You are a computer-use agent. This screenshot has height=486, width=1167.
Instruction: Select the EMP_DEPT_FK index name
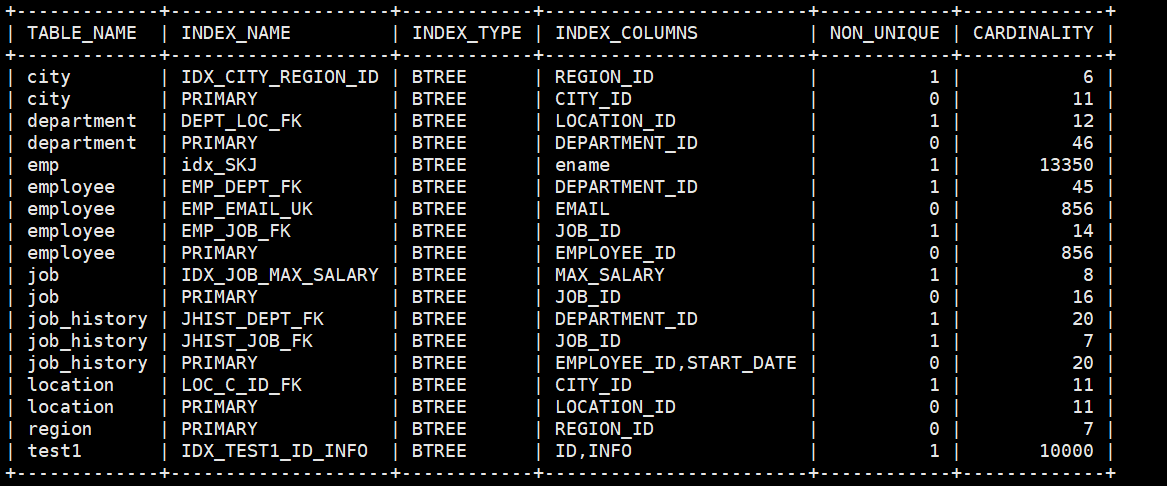coord(242,187)
